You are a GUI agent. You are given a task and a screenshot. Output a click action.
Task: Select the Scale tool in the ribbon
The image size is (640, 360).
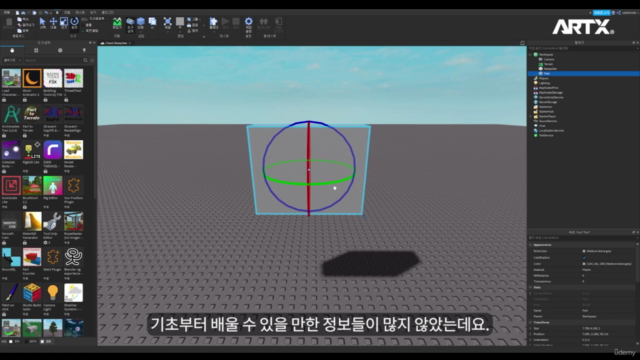point(64,21)
